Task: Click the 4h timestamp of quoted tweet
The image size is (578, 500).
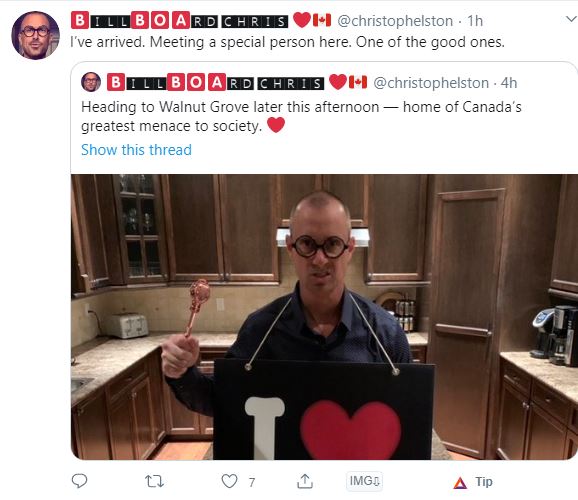Action: coord(509,83)
